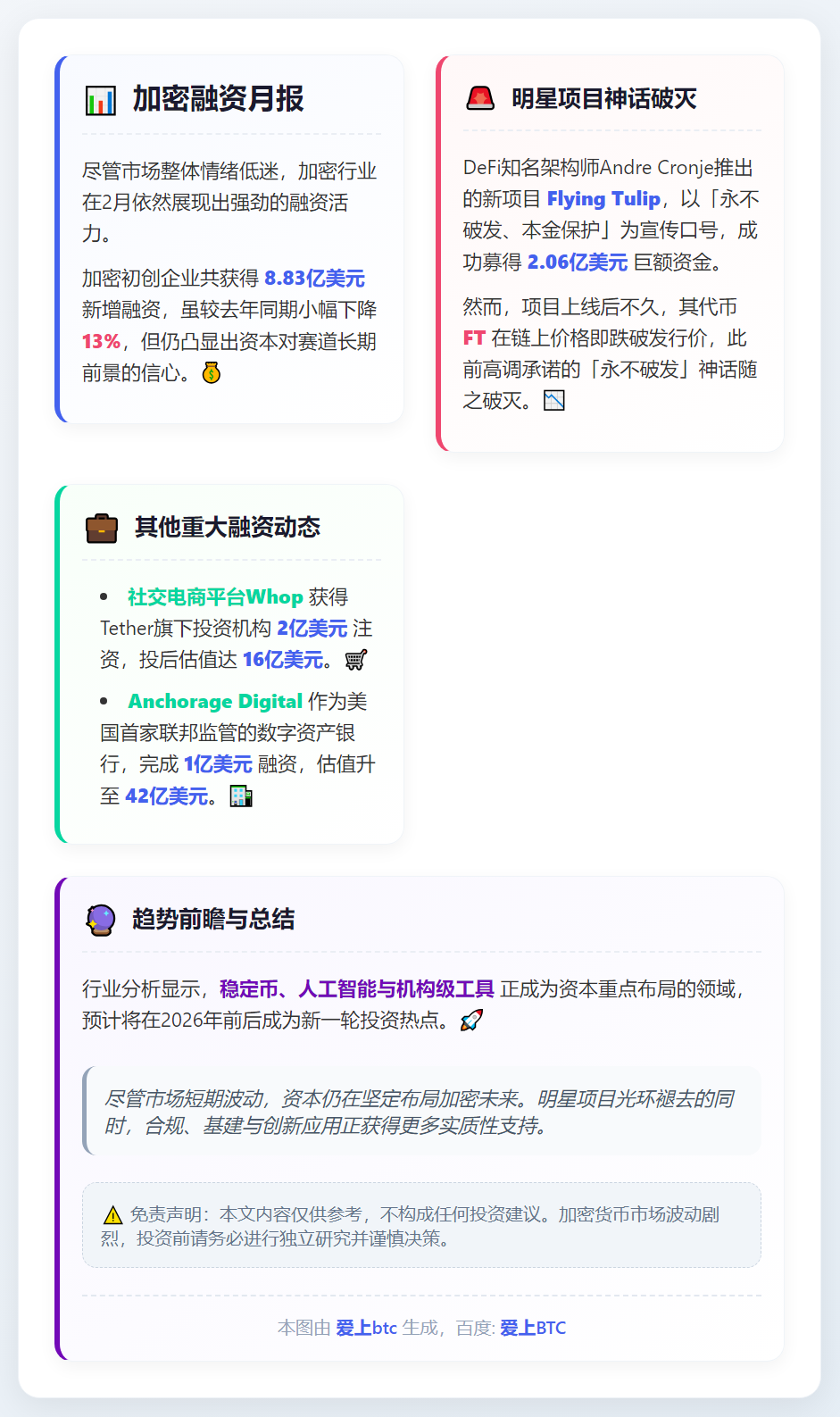The height and width of the screenshot is (1417, 840).
Task: Click the paragraph starting 尽管市场整体情绪低迷
Action: point(230,203)
